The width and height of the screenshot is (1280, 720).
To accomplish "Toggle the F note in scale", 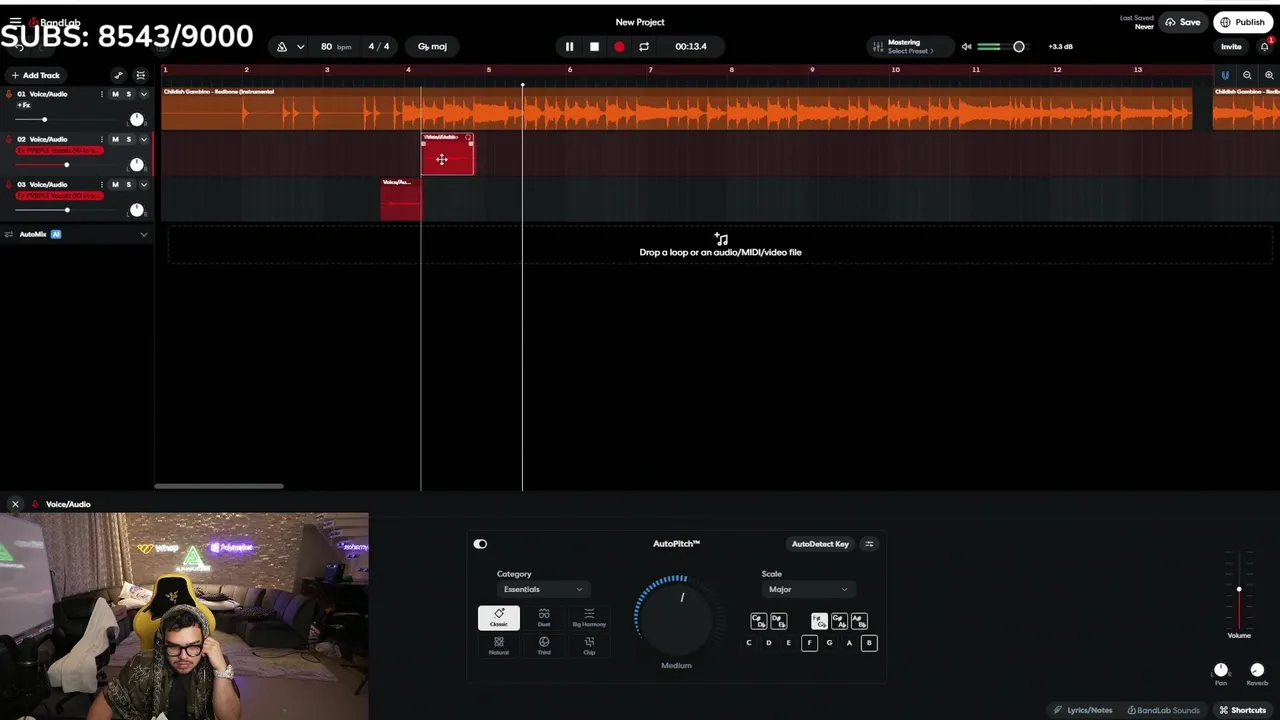I will pos(809,643).
